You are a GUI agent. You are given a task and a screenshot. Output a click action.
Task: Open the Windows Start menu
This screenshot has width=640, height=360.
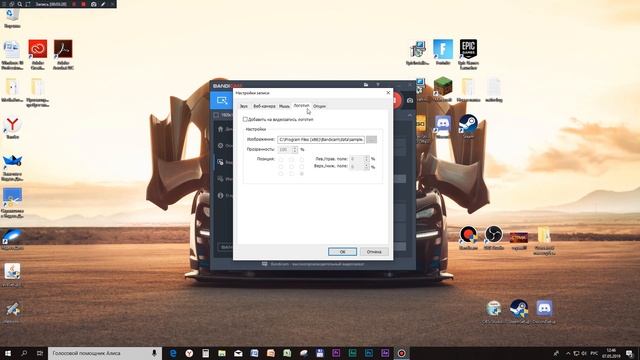click(x=8, y=353)
